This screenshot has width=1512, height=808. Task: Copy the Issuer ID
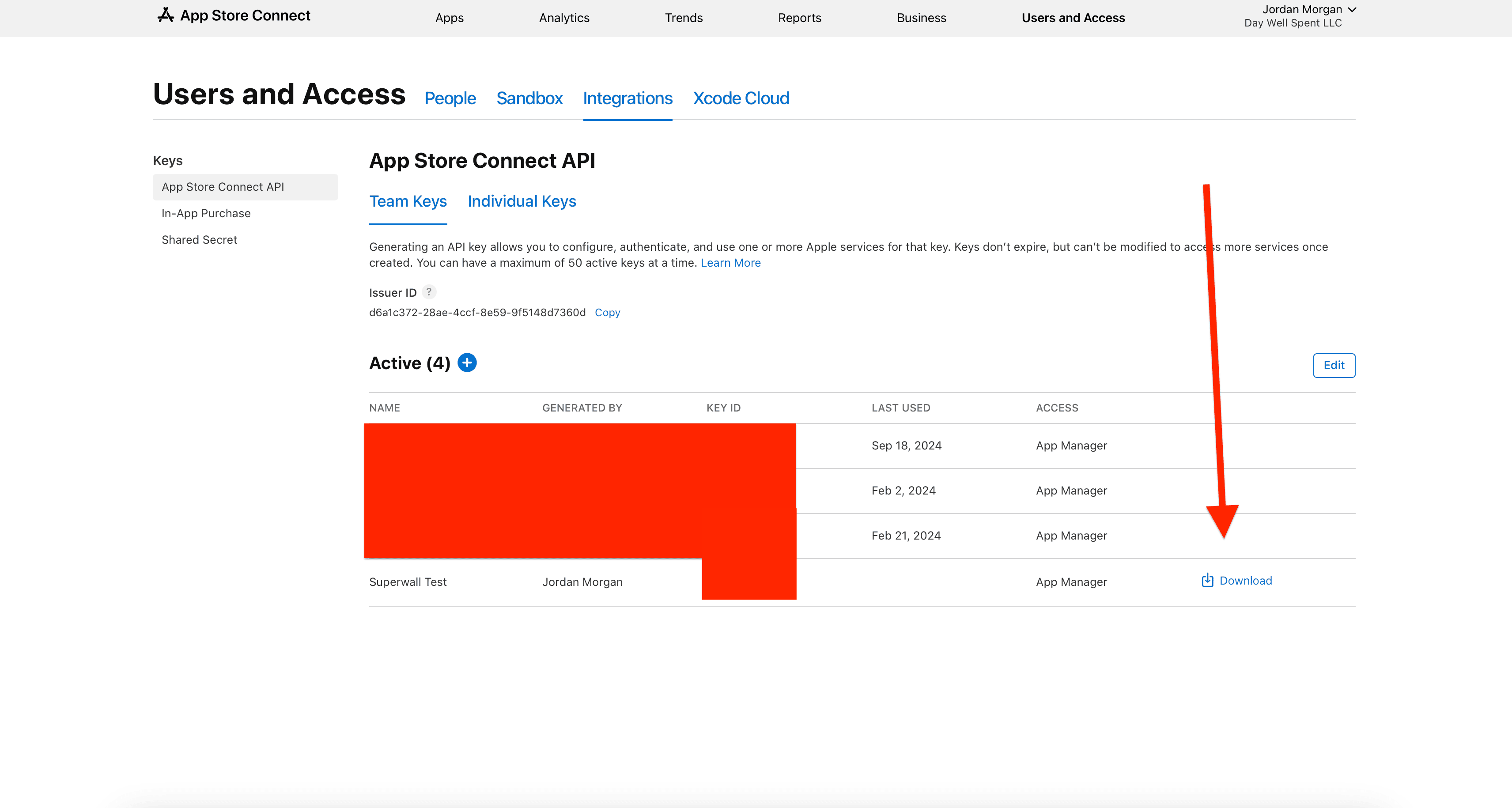click(x=607, y=313)
